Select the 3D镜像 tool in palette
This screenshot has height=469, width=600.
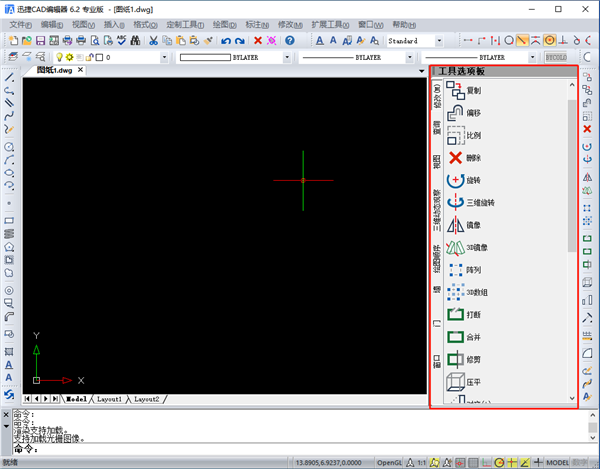click(x=467, y=248)
